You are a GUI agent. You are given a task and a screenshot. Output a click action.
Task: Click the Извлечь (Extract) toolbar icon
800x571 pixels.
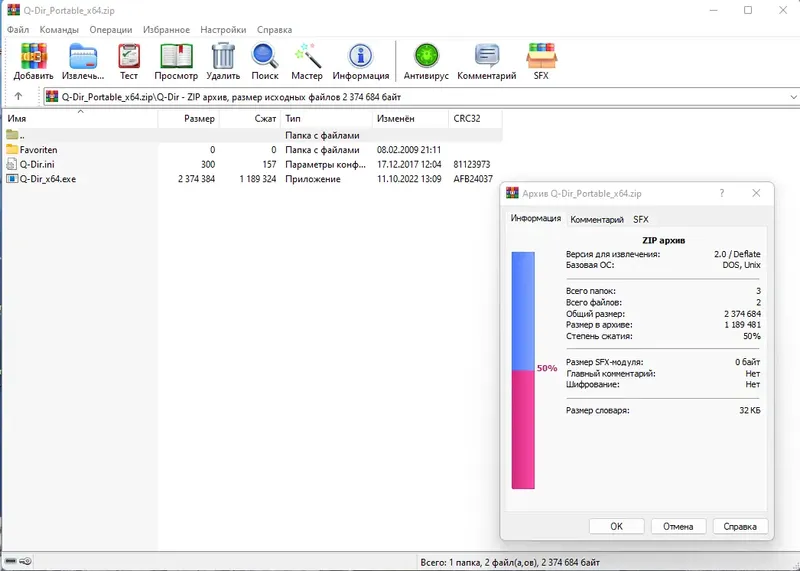(x=83, y=56)
